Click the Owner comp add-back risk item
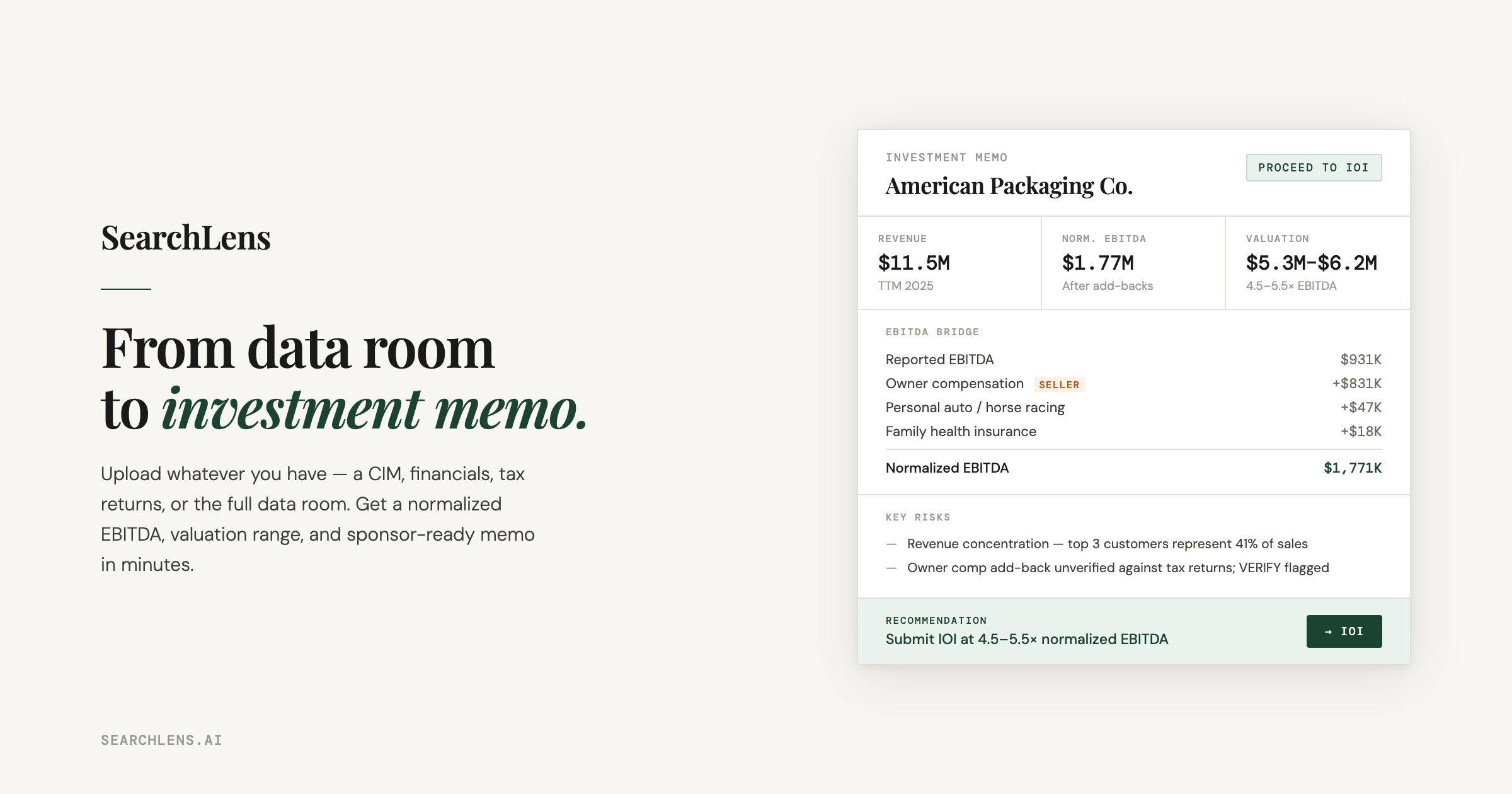Screen dimensions: 1512x794 coord(1118,568)
